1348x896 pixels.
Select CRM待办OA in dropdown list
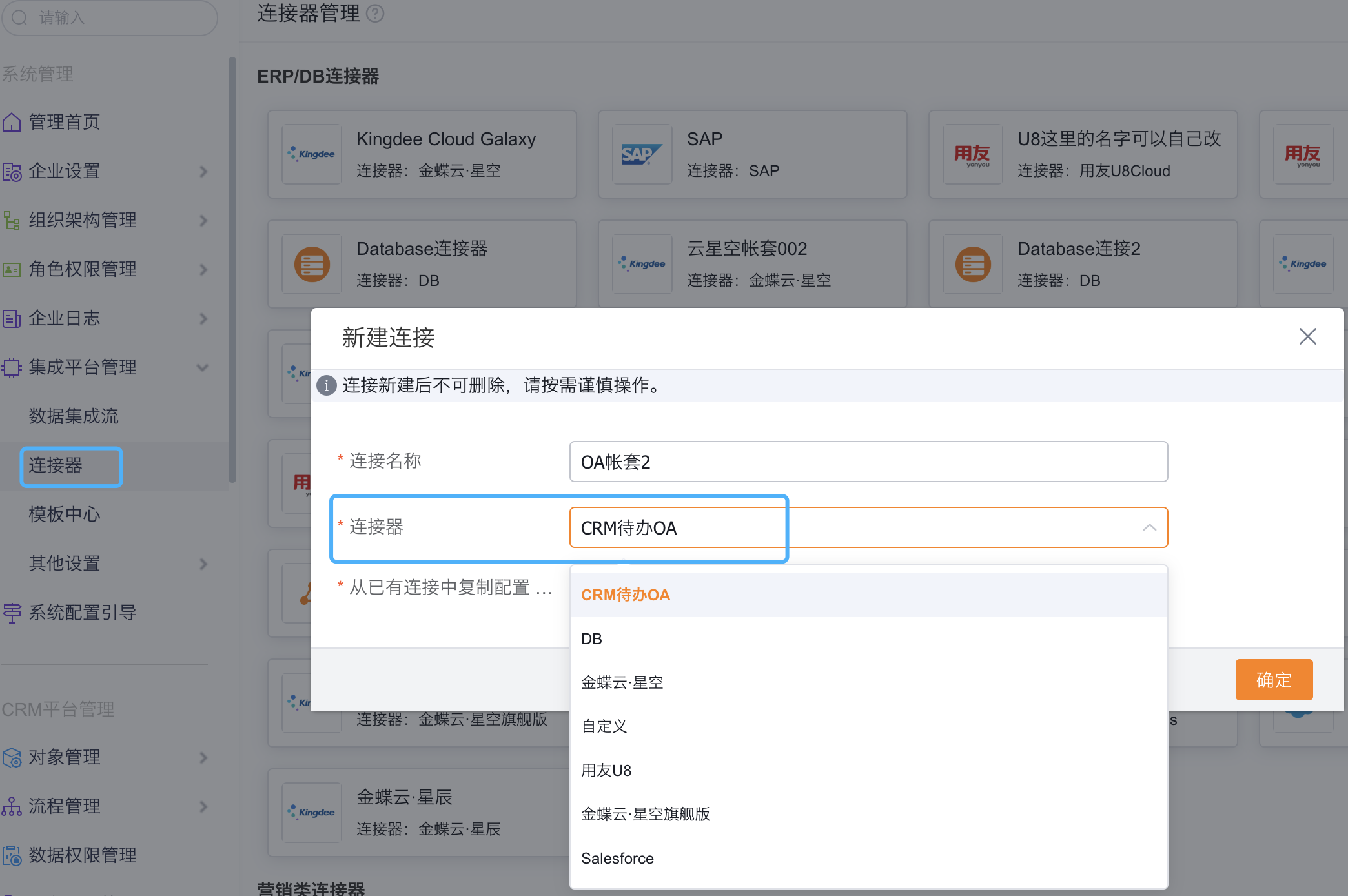pos(869,595)
